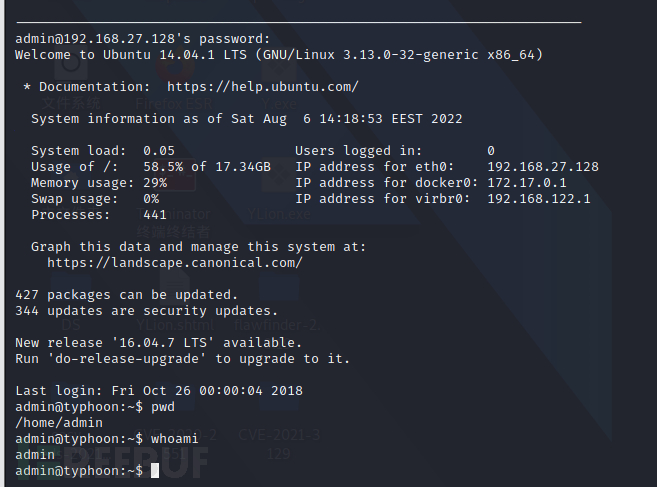The height and width of the screenshot is (487, 657).
Task: Click the help.ubuntu.com documentation URL
Action: coord(263,87)
